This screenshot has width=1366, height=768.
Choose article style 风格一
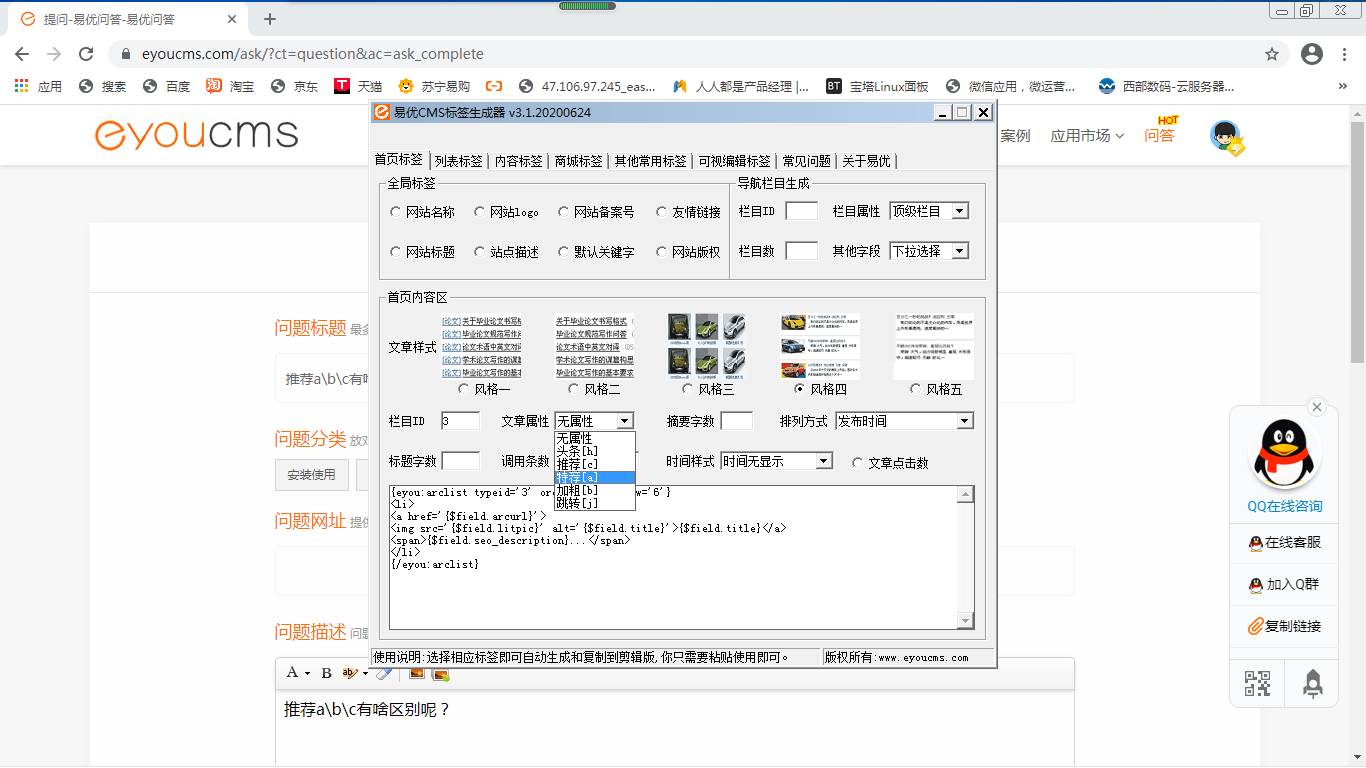[464, 389]
